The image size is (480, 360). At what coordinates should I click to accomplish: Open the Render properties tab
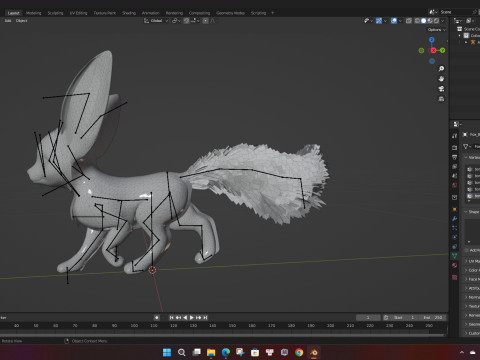pos(455,147)
